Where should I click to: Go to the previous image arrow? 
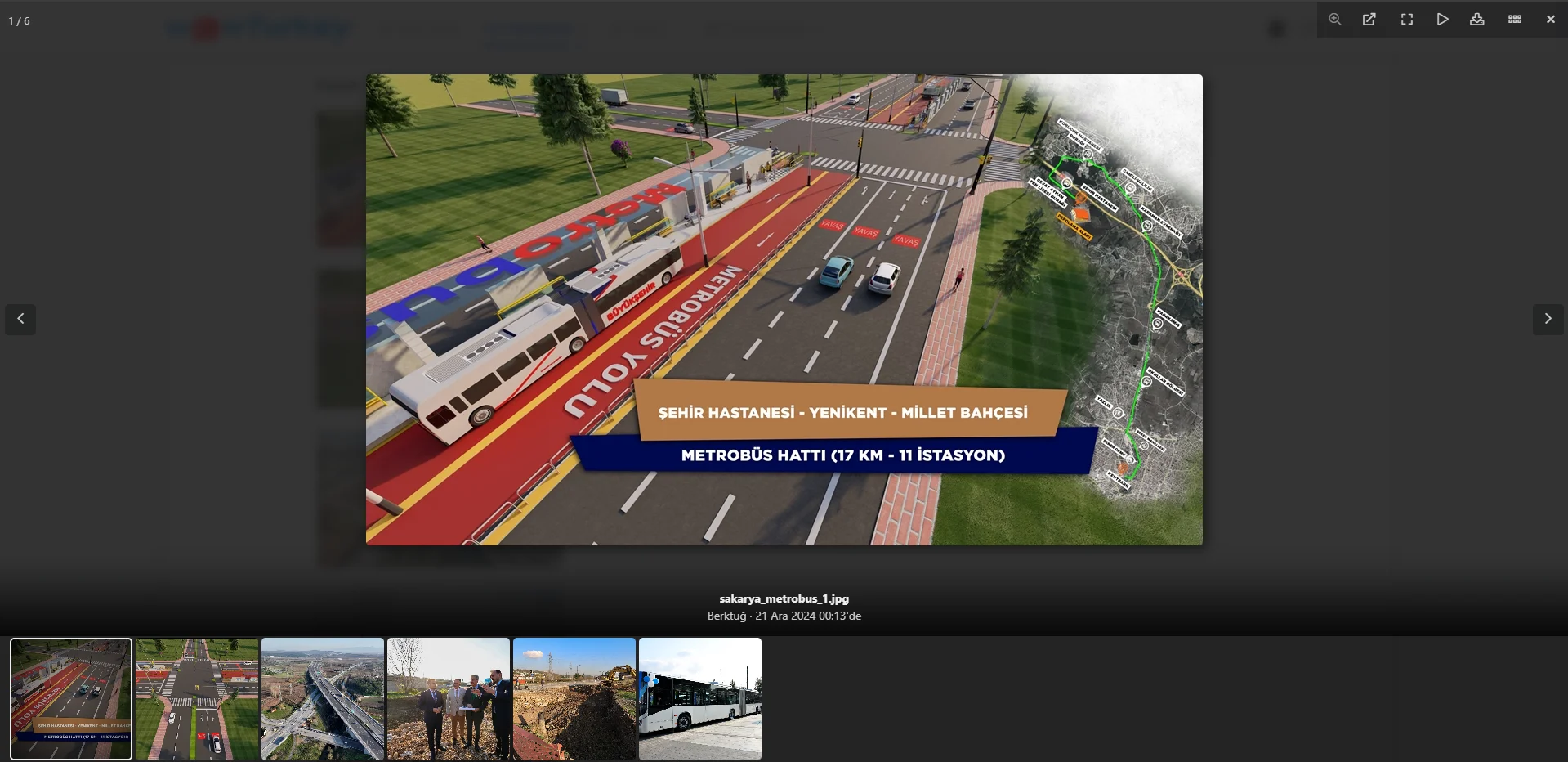click(x=20, y=319)
